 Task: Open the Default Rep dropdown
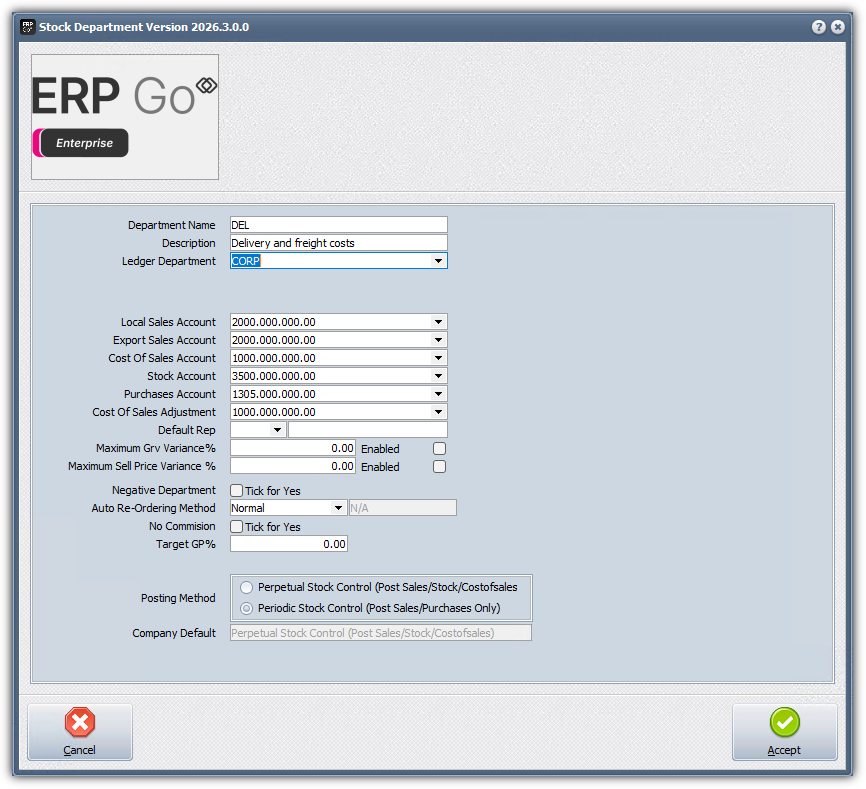coord(277,430)
